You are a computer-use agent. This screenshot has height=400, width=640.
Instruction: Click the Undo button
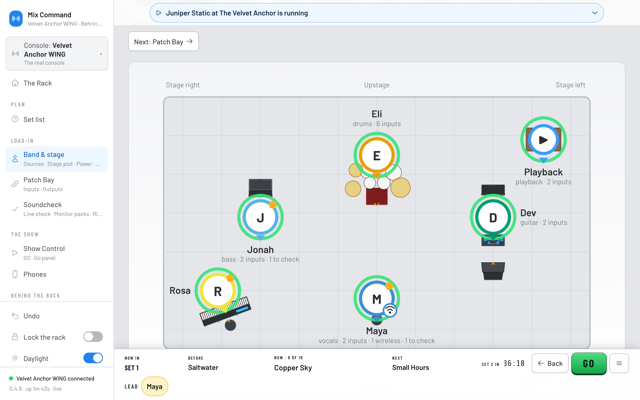point(57,316)
